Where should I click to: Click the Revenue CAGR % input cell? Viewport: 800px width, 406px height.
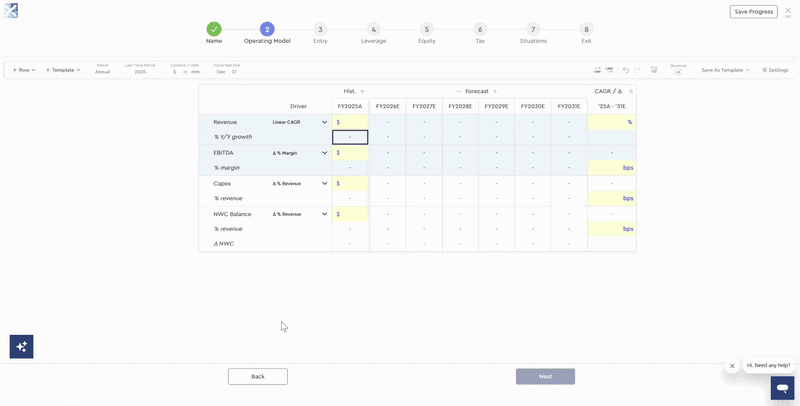pos(612,122)
